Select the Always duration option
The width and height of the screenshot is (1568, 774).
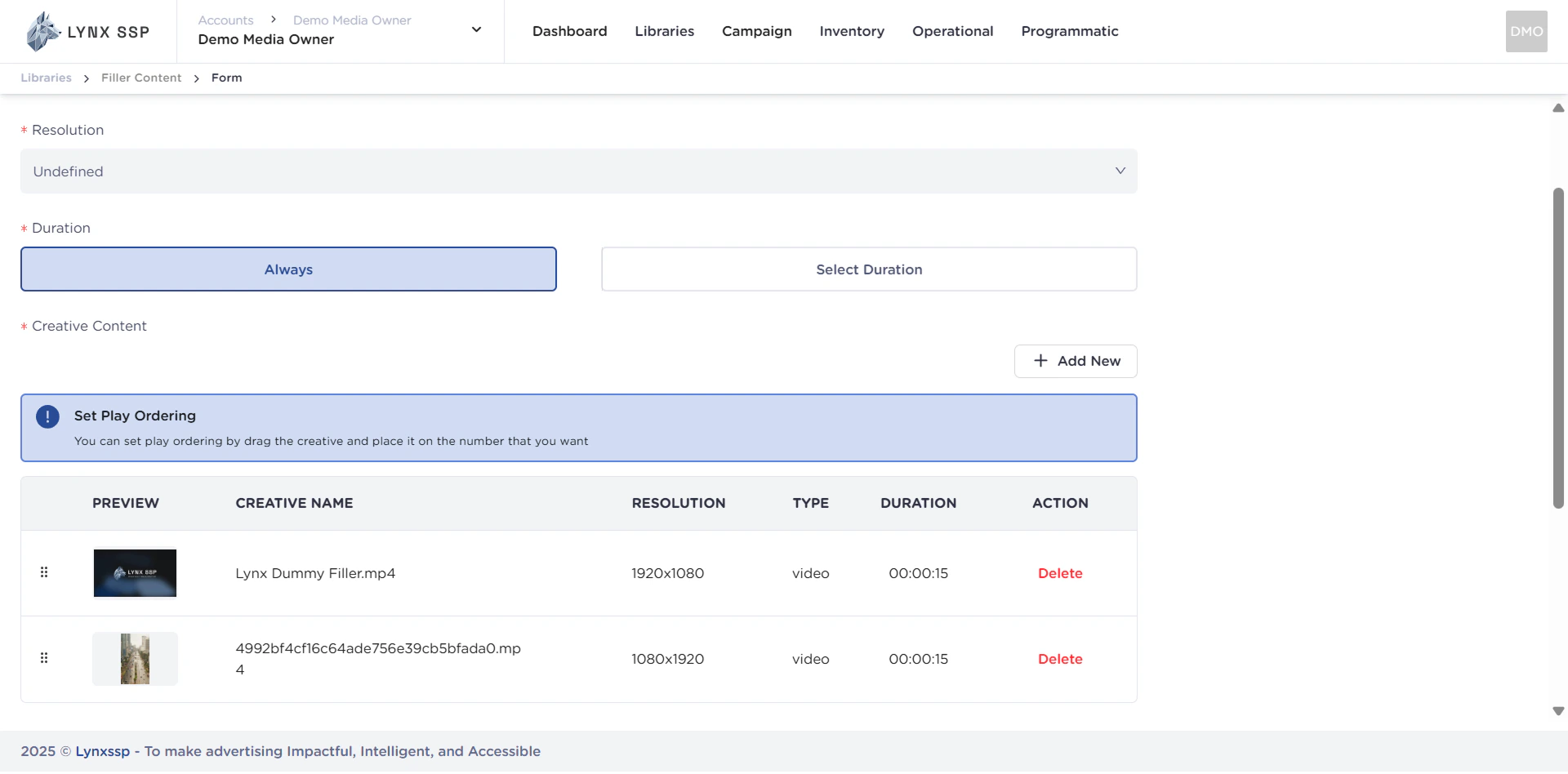[288, 269]
